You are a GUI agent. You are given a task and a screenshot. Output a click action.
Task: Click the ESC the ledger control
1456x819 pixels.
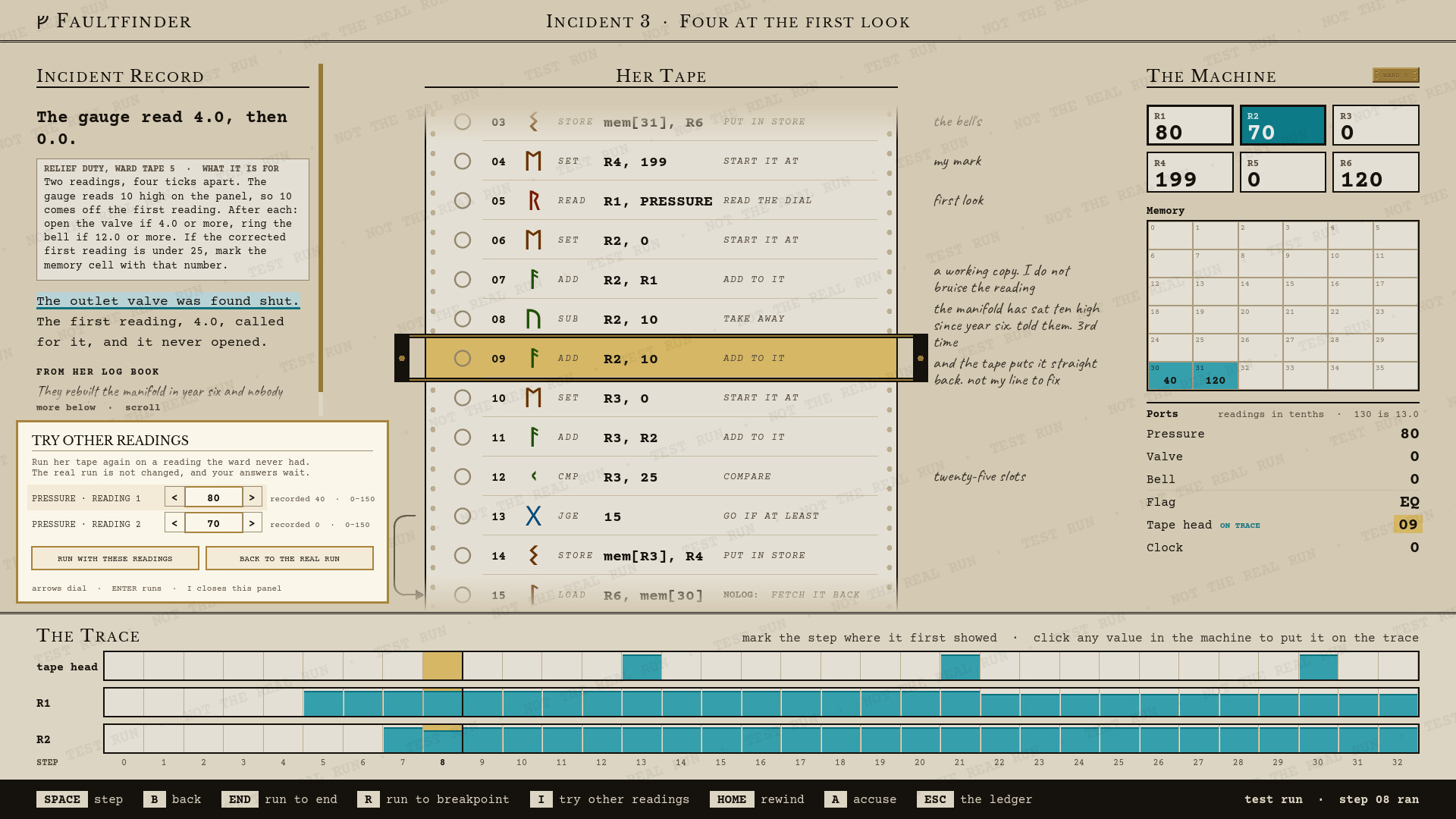(x=974, y=799)
